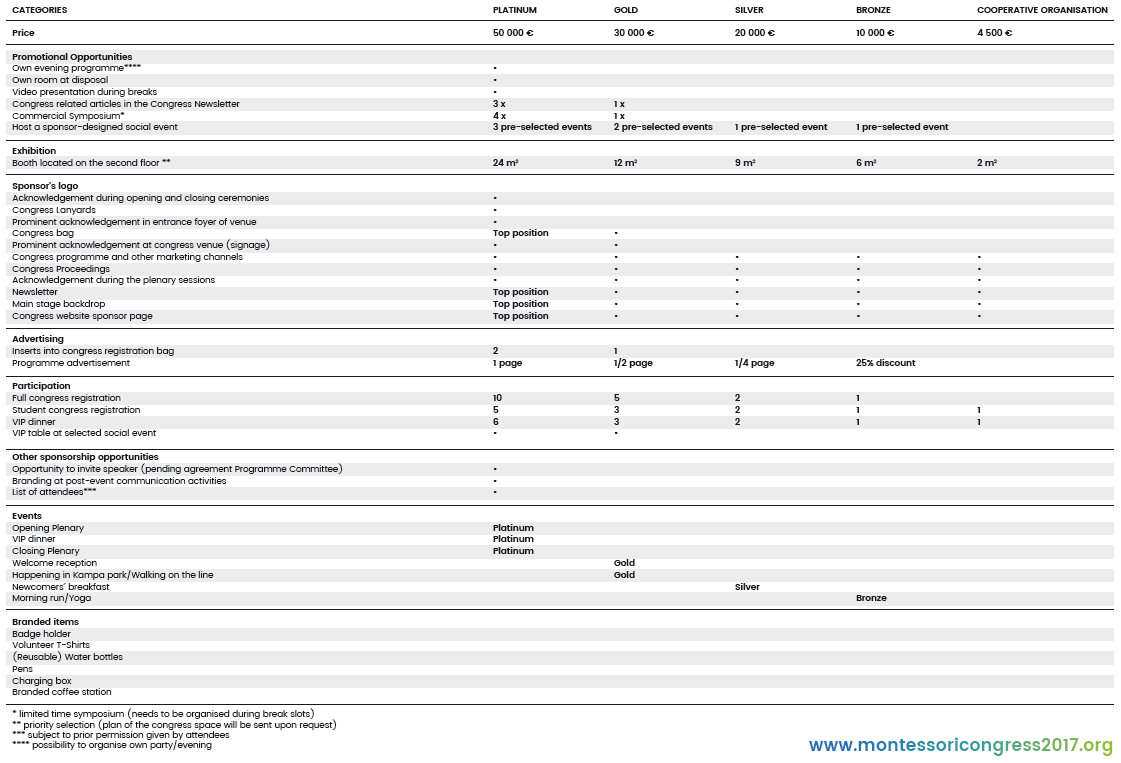Click Inserts into congress registration bag row
Screen dimensions: 1121x763
(x=93, y=351)
